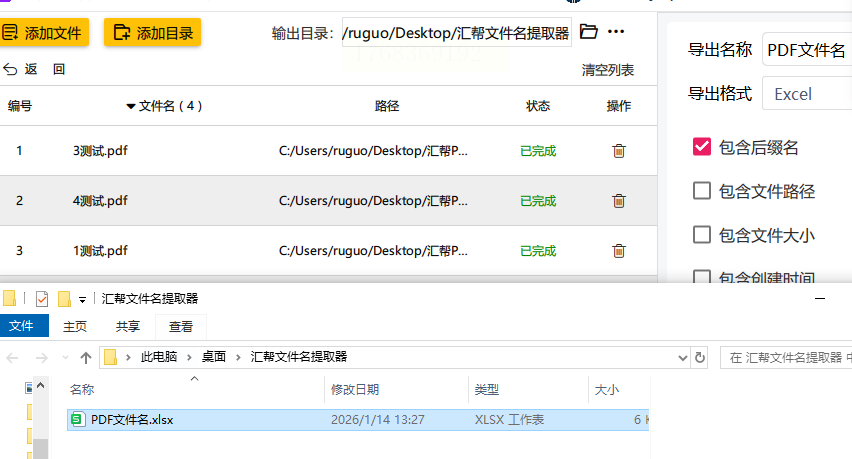The height and width of the screenshot is (459, 852).
Task: Enable the 包含文件路径 checkbox
Action: click(701, 191)
